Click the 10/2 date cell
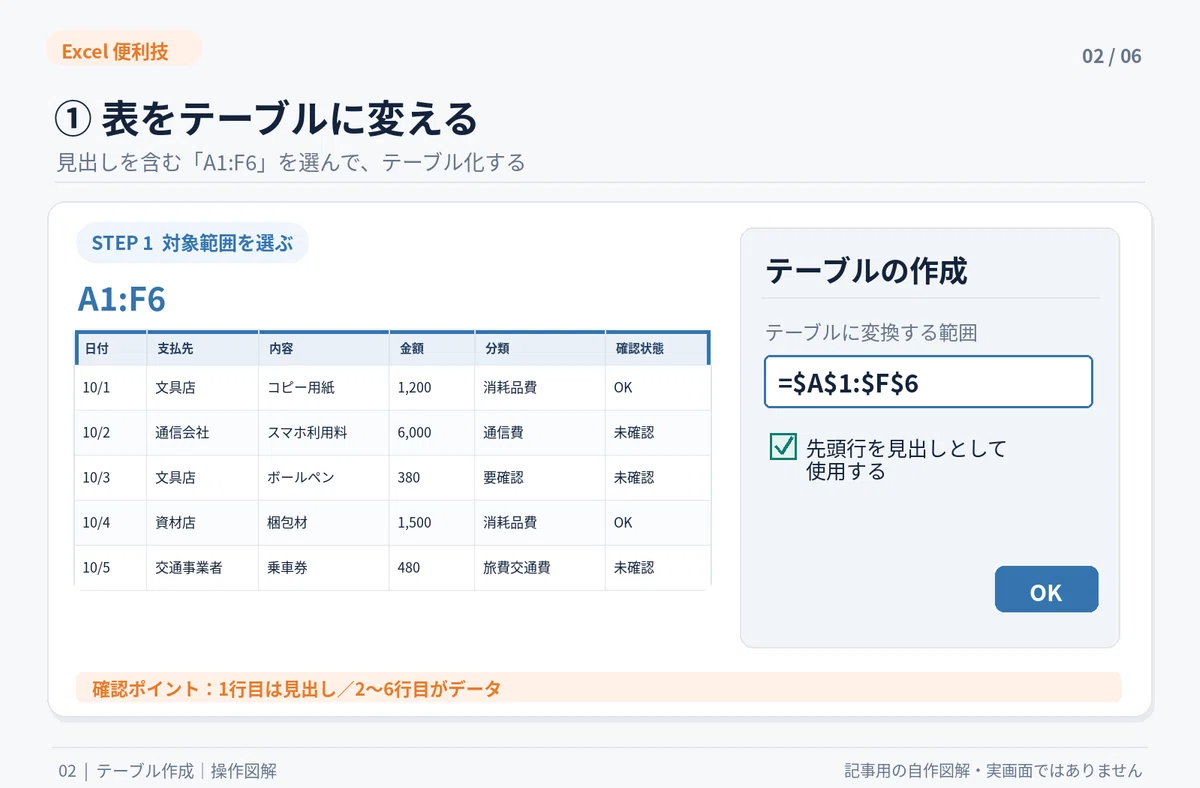This screenshot has width=1200, height=788. 112,433
